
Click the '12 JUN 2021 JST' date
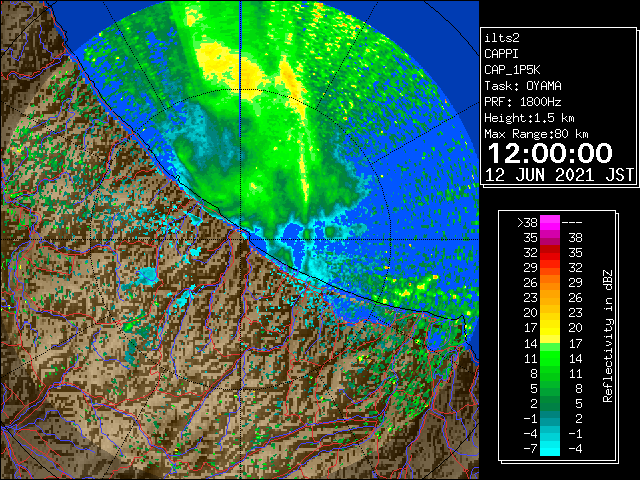tap(560, 175)
